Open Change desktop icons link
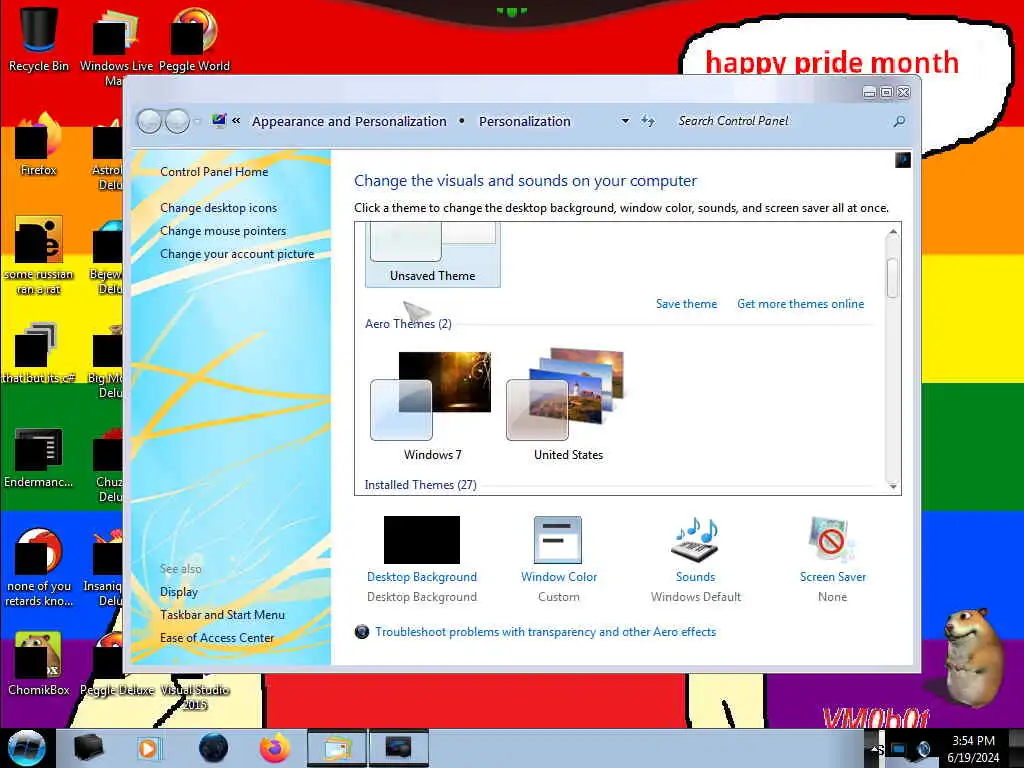1024x768 pixels. coord(218,208)
